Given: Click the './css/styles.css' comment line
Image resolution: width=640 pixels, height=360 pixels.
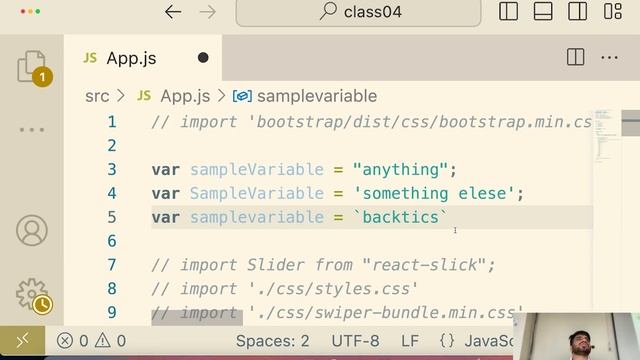Looking at the screenshot, I should [x=284, y=289].
